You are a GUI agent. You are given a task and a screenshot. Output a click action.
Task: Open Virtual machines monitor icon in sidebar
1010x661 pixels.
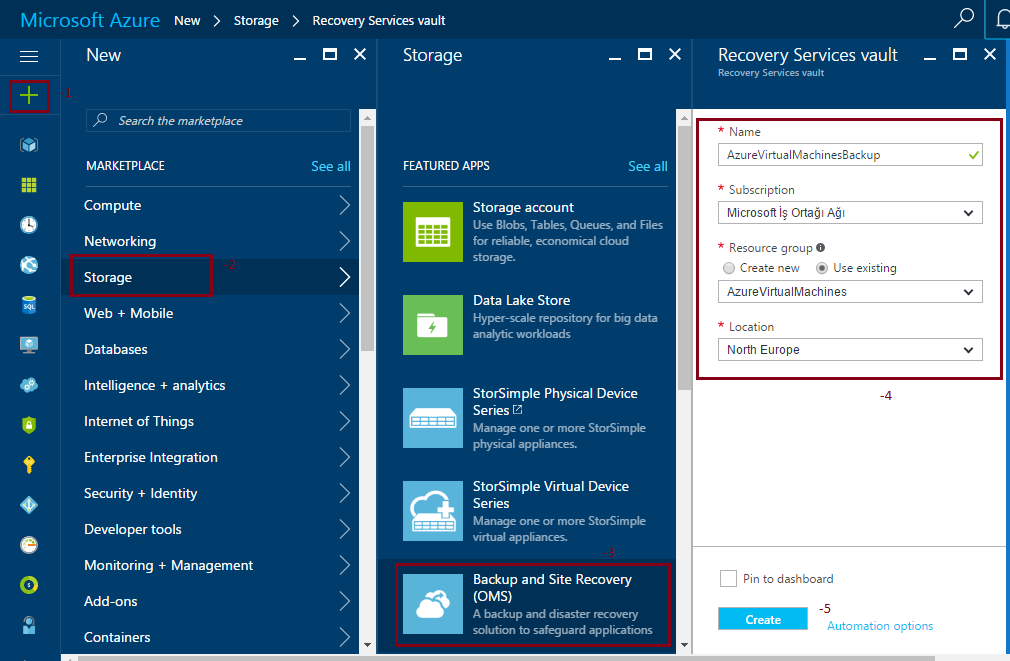click(x=29, y=345)
